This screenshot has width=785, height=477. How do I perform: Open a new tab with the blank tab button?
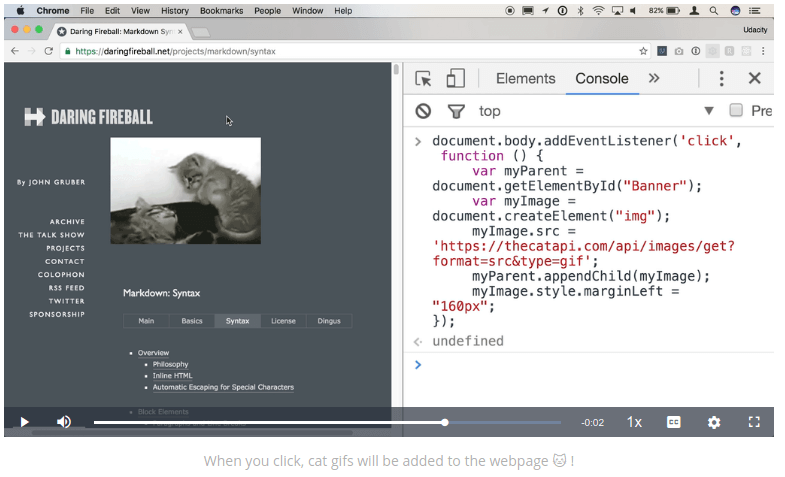[x=201, y=33]
